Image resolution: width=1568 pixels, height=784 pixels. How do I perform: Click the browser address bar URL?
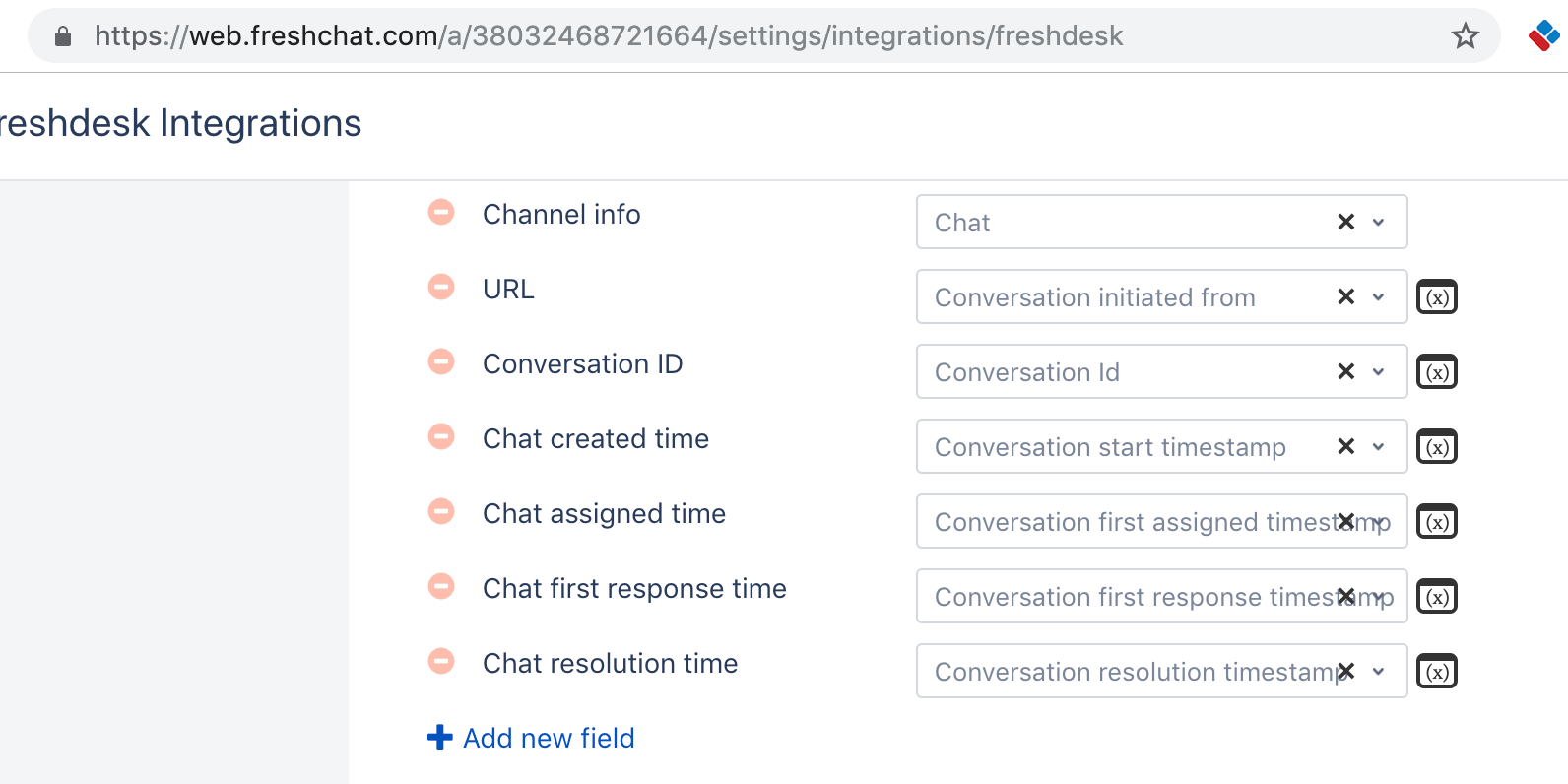click(x=609, y=36)
